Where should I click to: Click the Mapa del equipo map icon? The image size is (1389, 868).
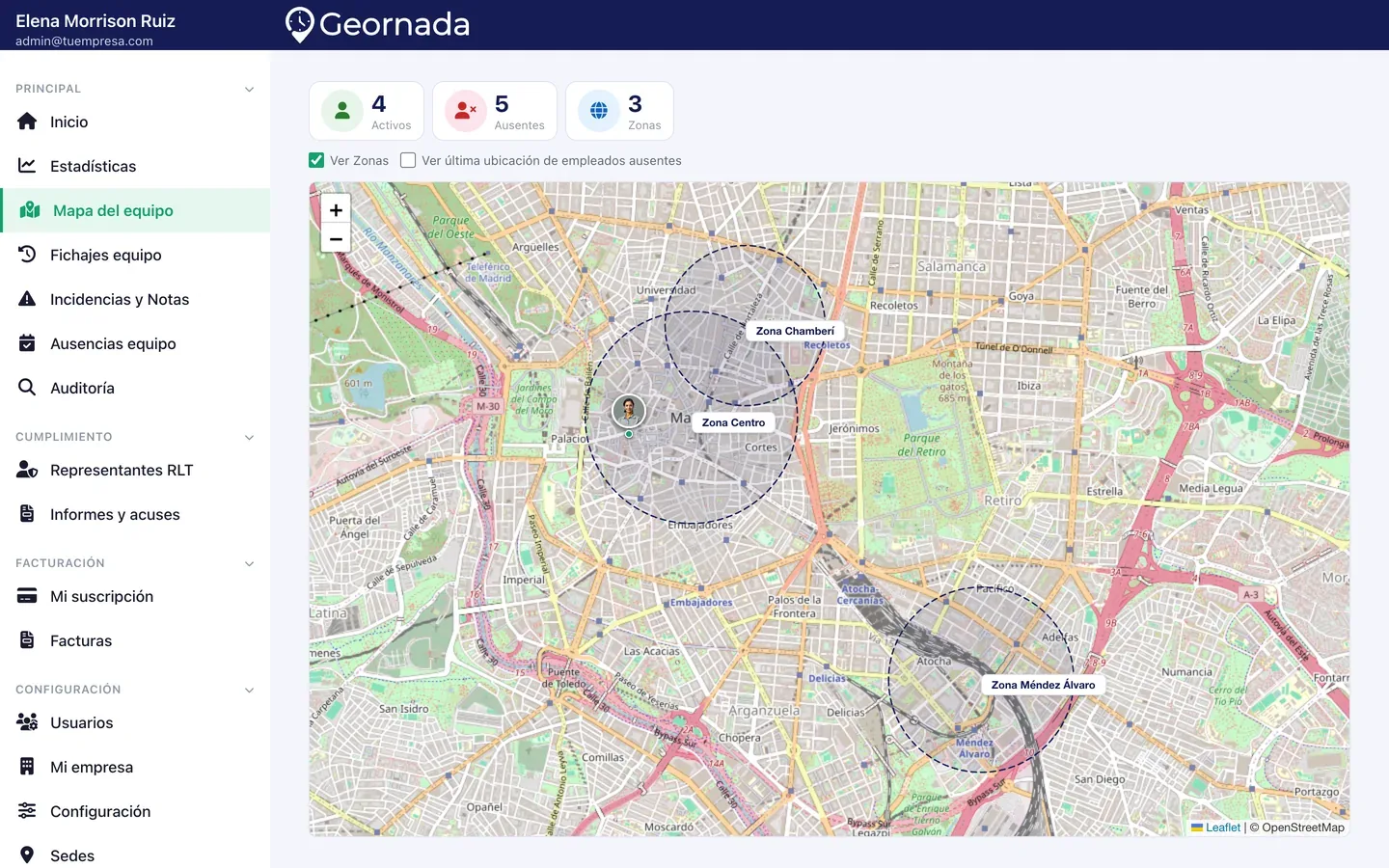point(30,210)
